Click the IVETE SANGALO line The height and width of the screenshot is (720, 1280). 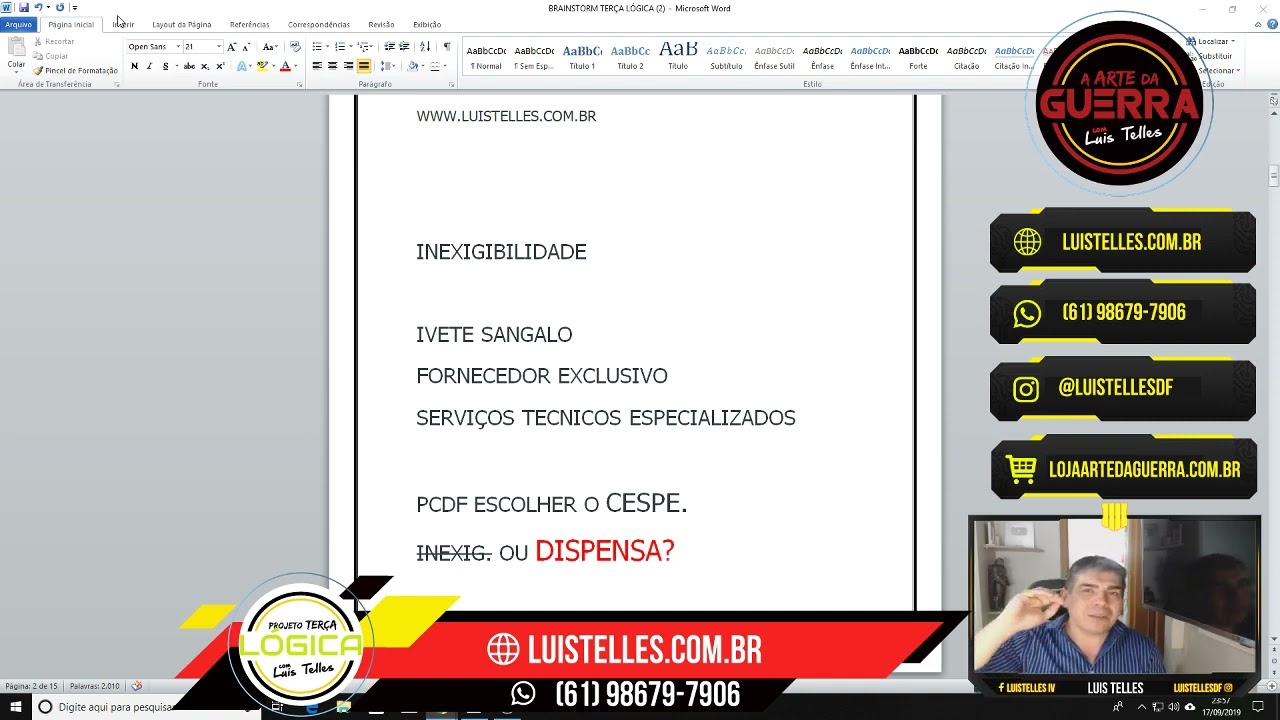[x=494, y=335]
